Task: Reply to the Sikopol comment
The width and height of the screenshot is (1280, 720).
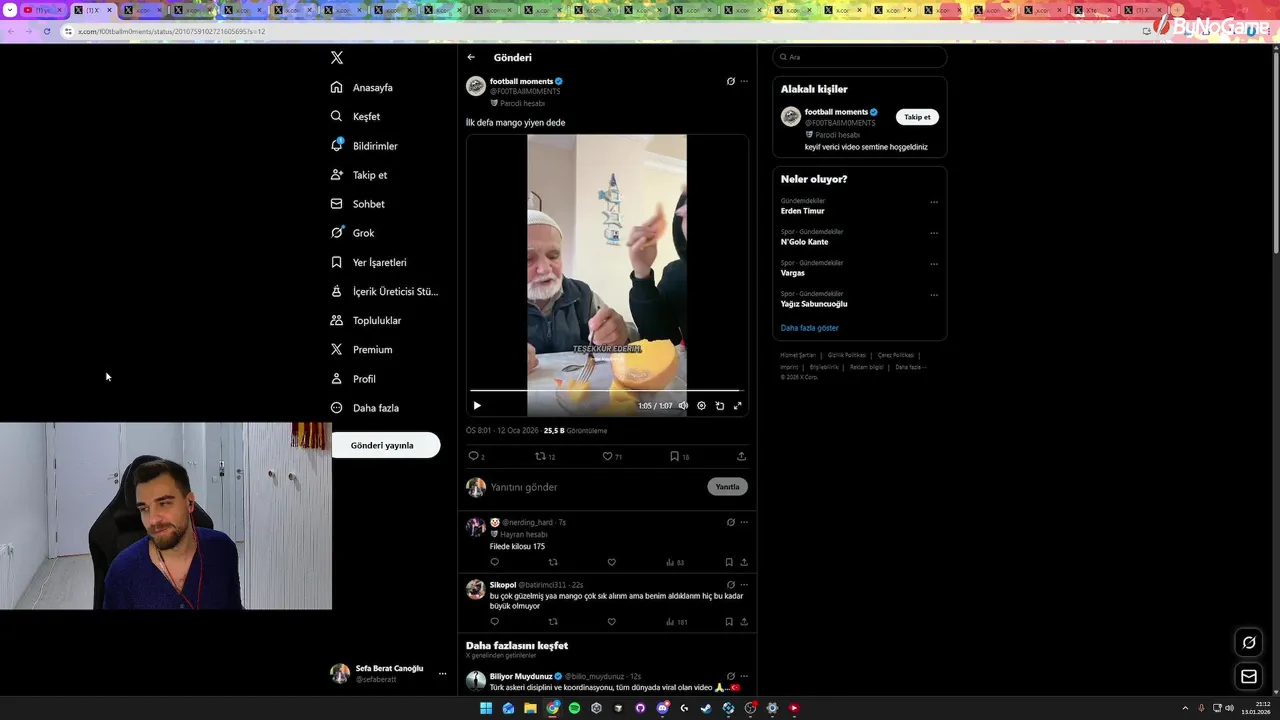Action: pos(494,622)
